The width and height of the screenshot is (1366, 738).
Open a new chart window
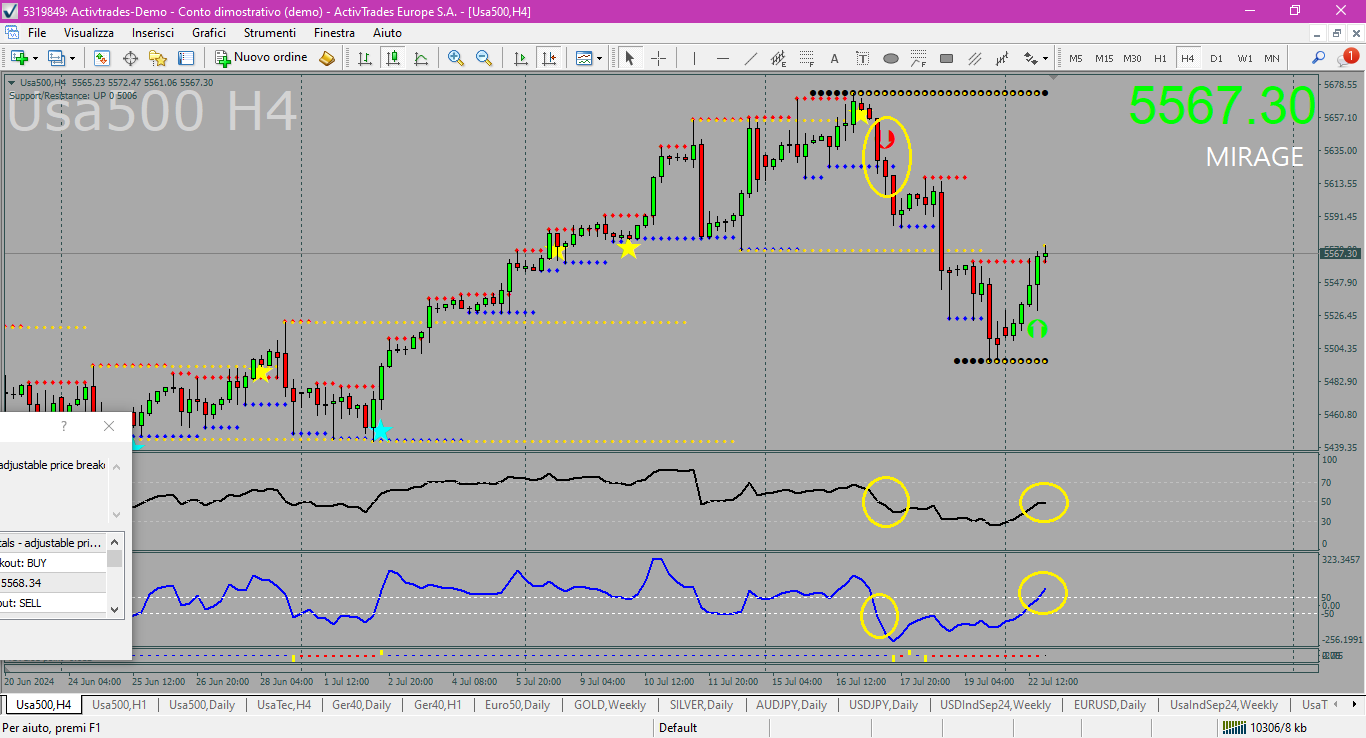click(19, 58)
